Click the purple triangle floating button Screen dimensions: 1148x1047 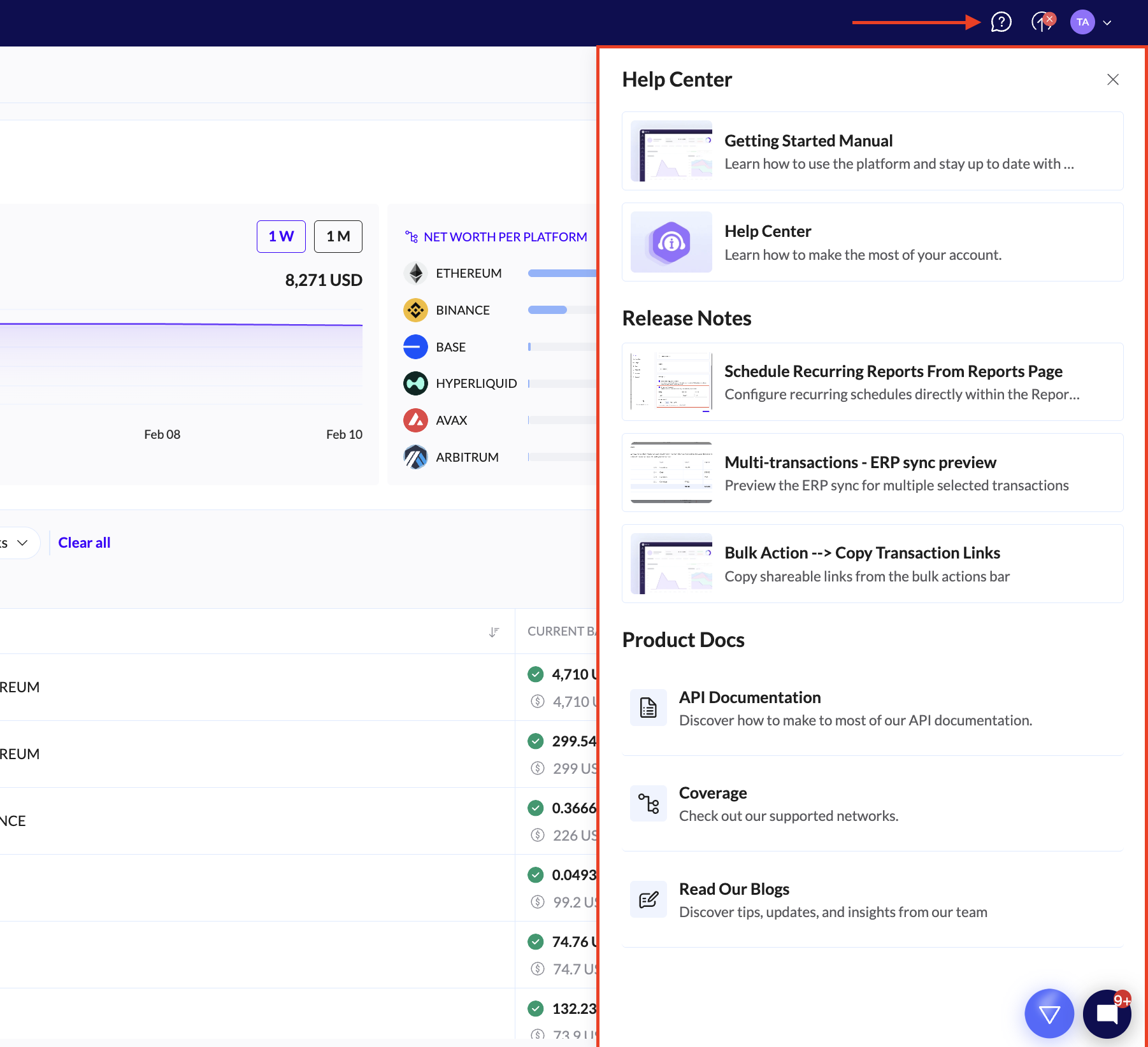[x=1049, y=1013]
